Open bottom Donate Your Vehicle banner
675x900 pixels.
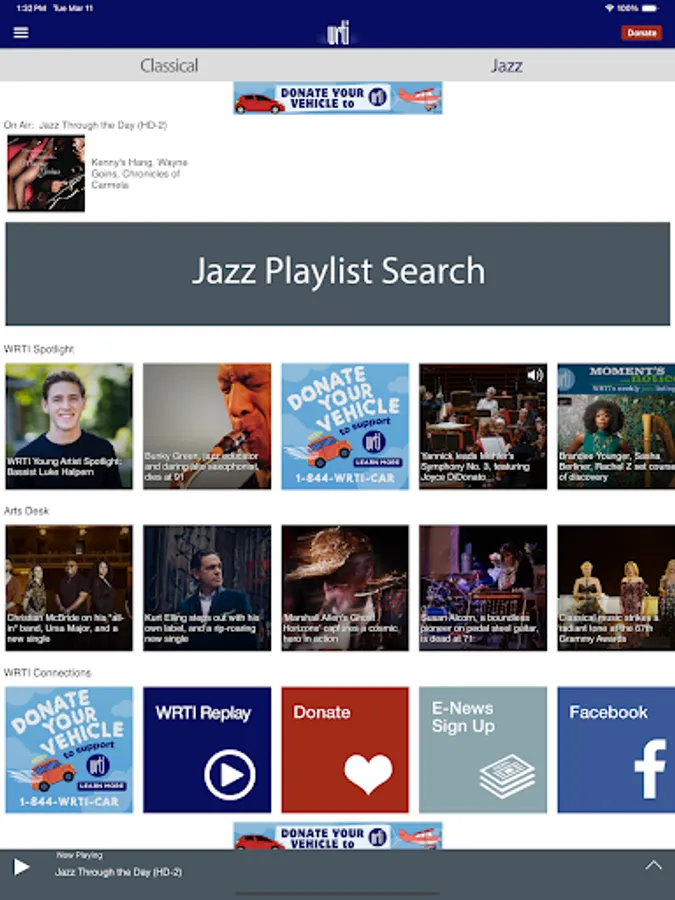coord(338,836)
